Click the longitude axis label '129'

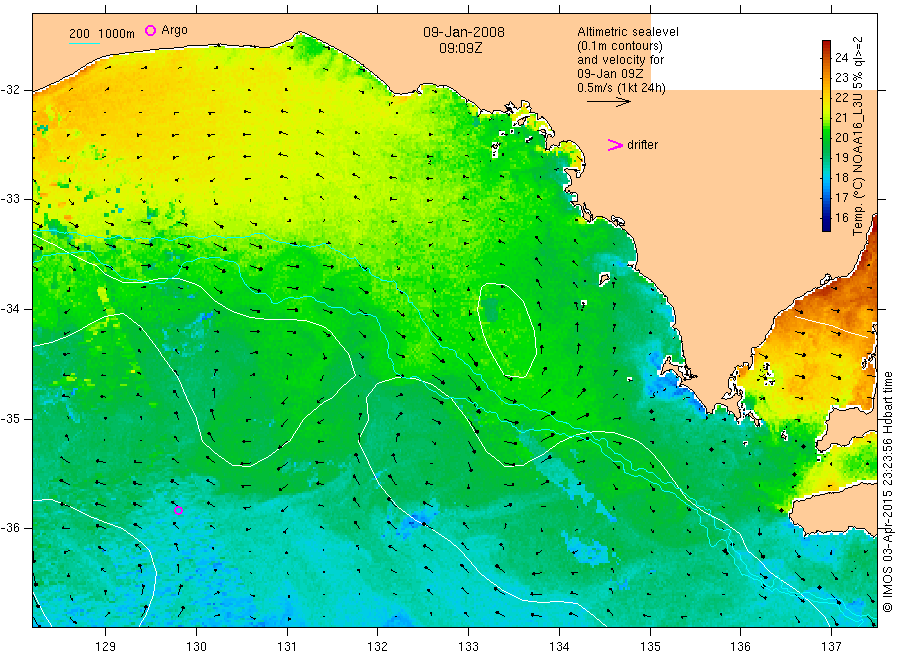click(x=106, y=647)
